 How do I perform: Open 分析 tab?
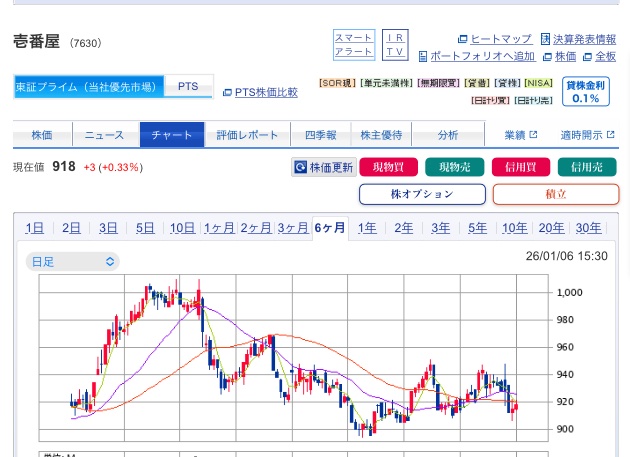(448, 135)
